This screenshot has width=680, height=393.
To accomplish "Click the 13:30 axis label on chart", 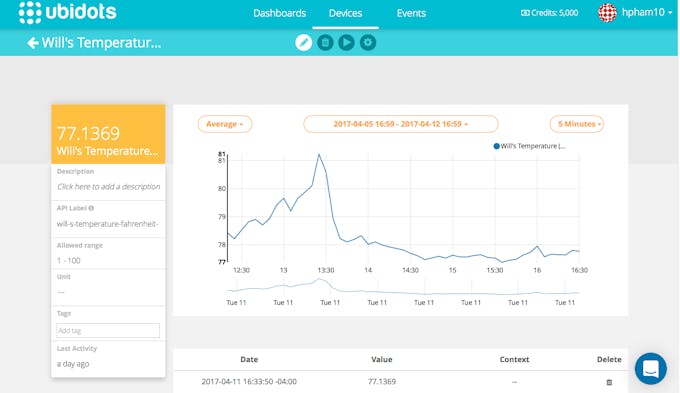I will pyautogui.click(x=326, y=270).
